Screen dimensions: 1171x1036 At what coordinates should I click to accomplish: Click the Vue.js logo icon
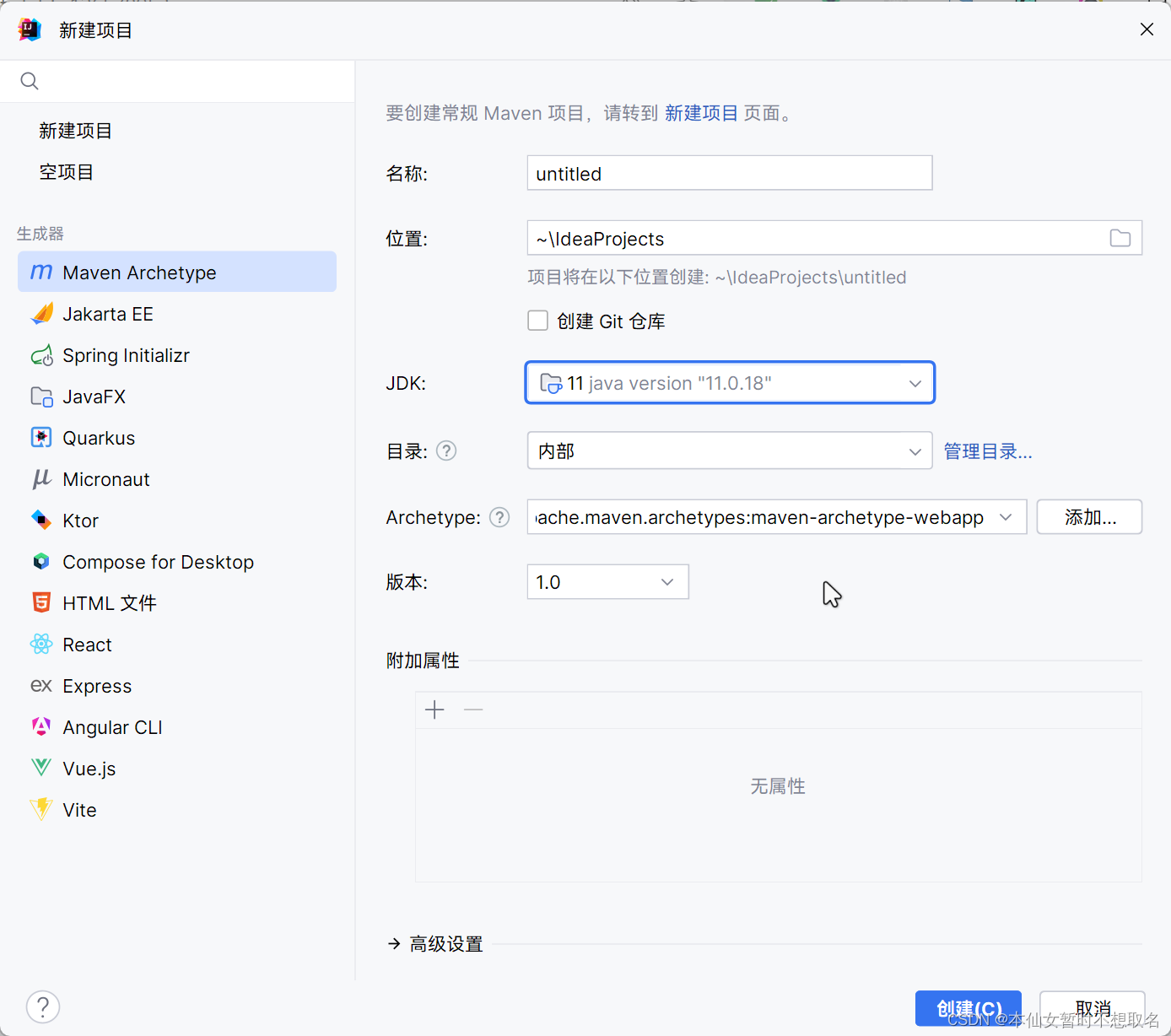point(41,768)
